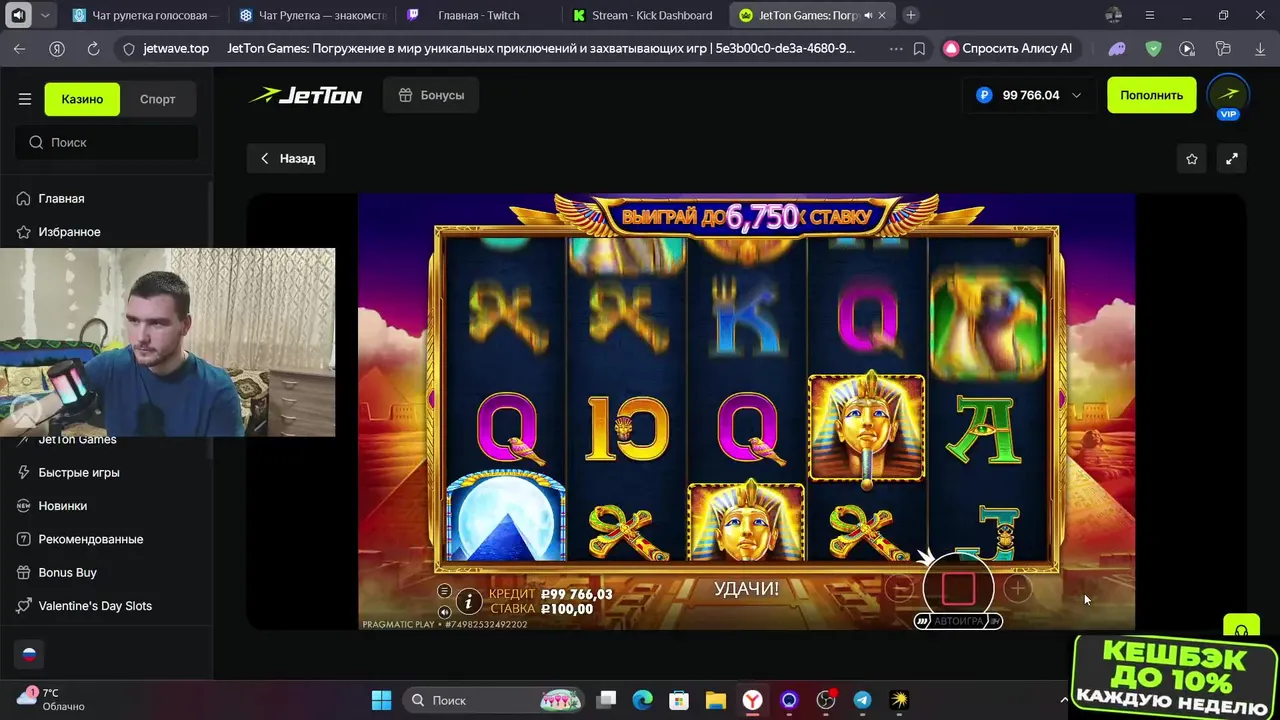Open the green shield protection icon

(x=1153, y=48)
